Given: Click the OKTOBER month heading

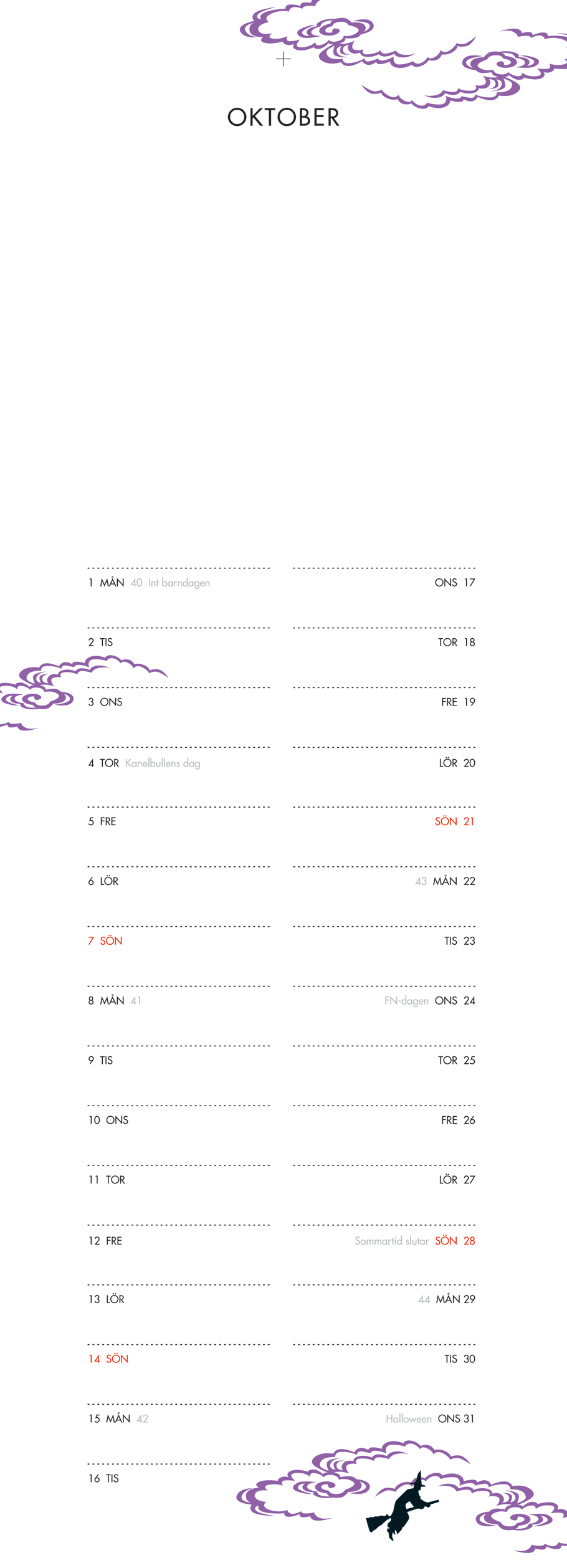Looking at the screenshot, I should [x=283, y=117].
